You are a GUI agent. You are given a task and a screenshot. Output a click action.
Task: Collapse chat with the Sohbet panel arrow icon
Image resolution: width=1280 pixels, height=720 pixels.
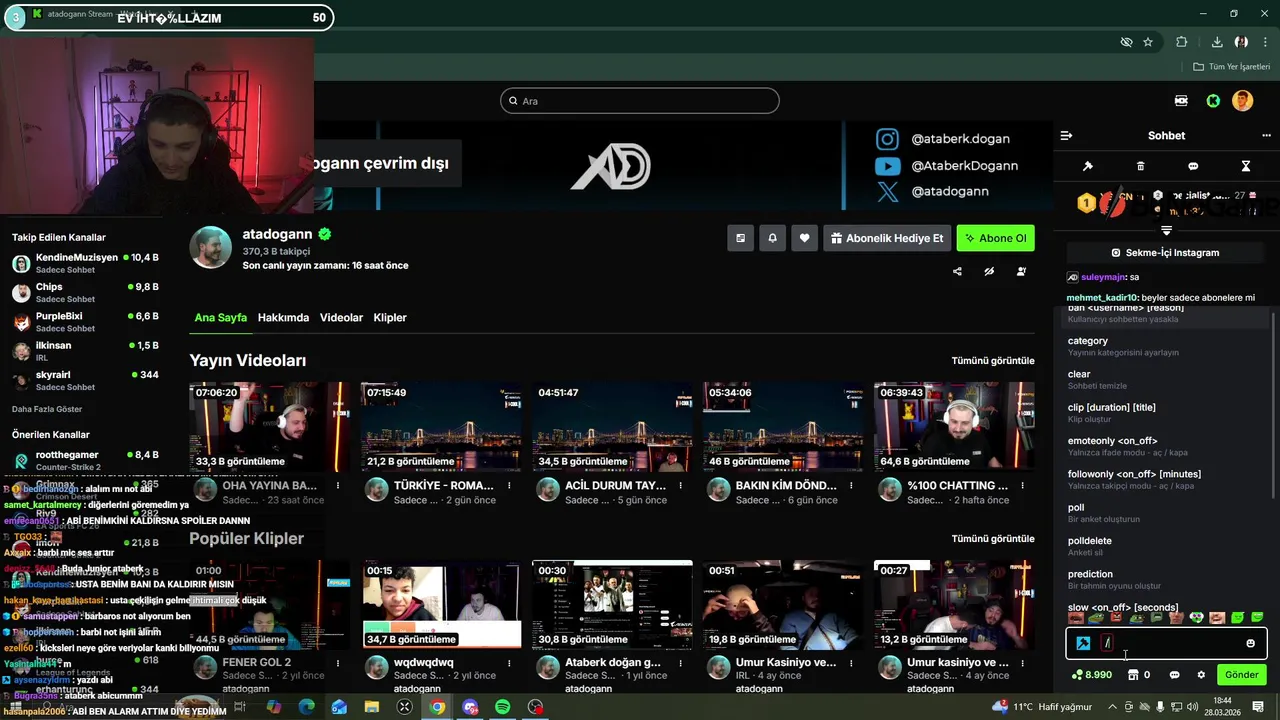tap(1066, 136)
